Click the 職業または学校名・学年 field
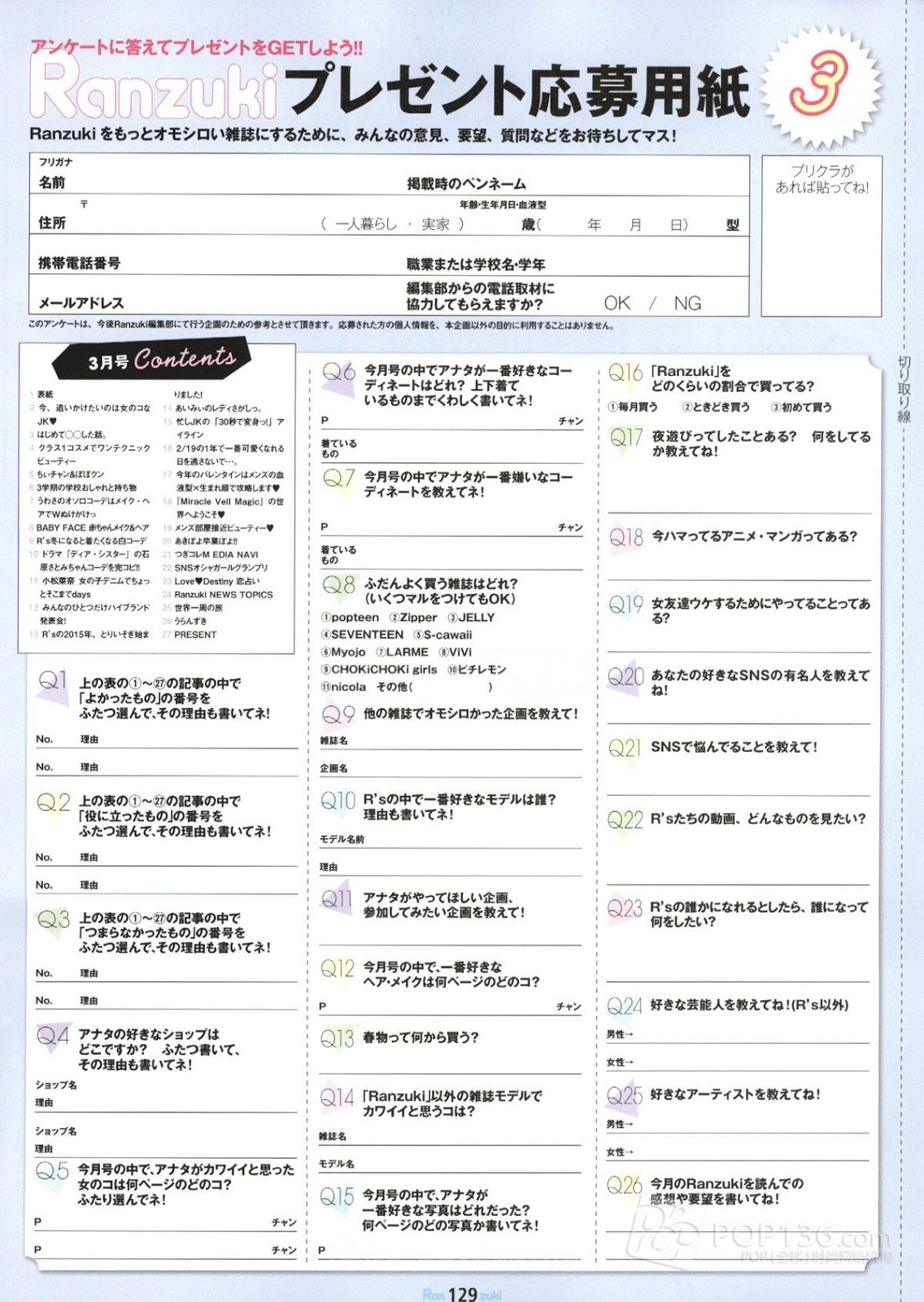Screen dimensions: 924x1302 (576, 256)
